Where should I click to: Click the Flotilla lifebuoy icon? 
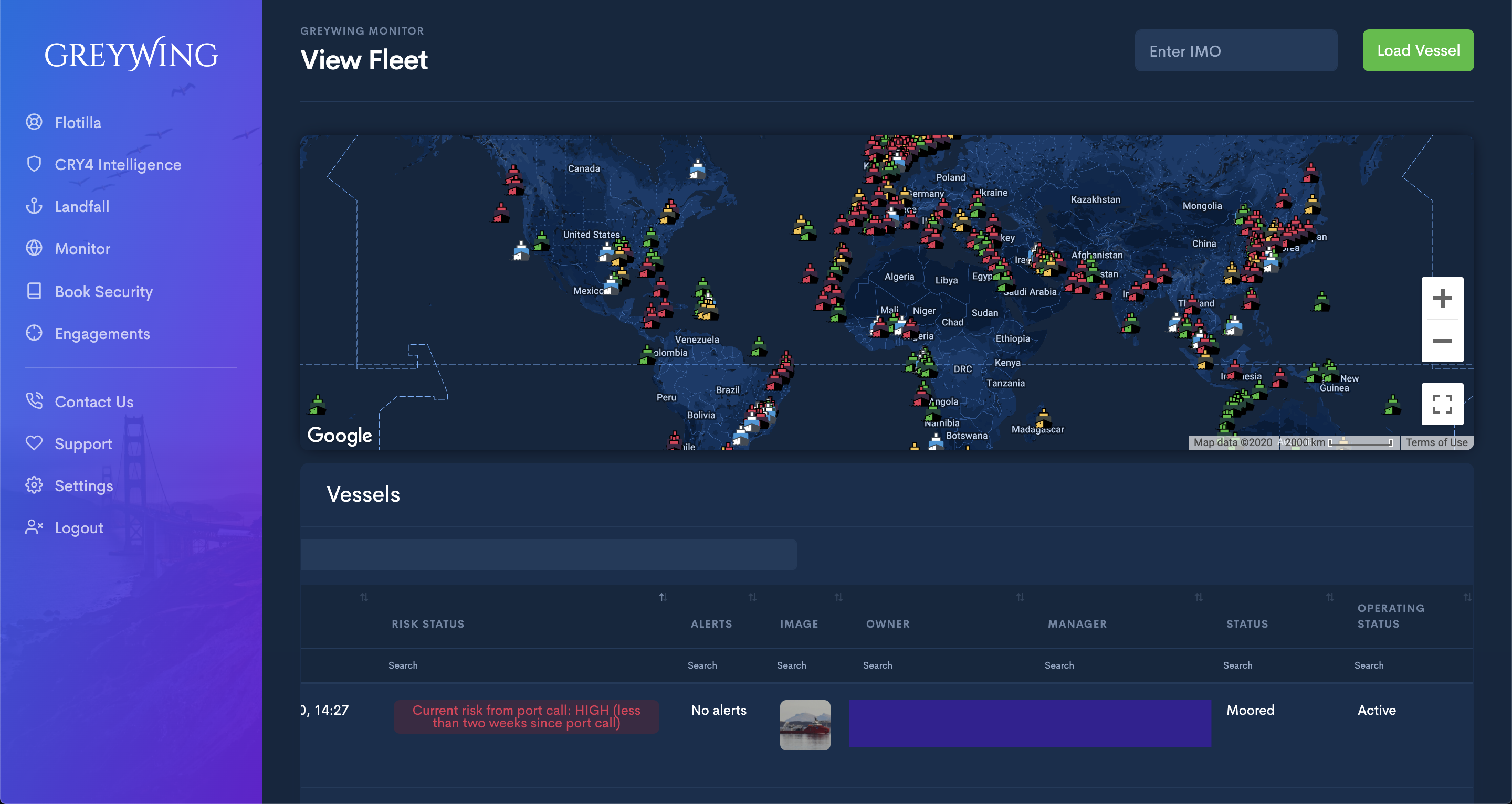tap(34, 122)
